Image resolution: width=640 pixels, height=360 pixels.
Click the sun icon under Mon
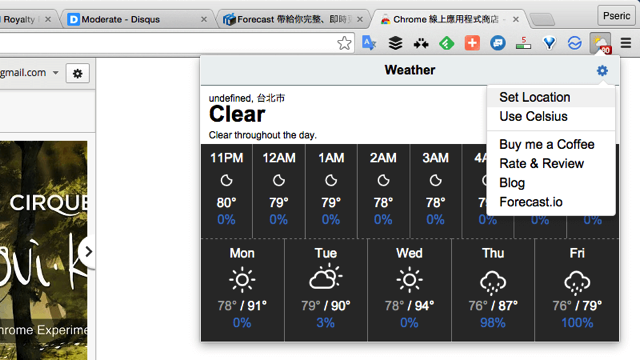click(242, 280)
